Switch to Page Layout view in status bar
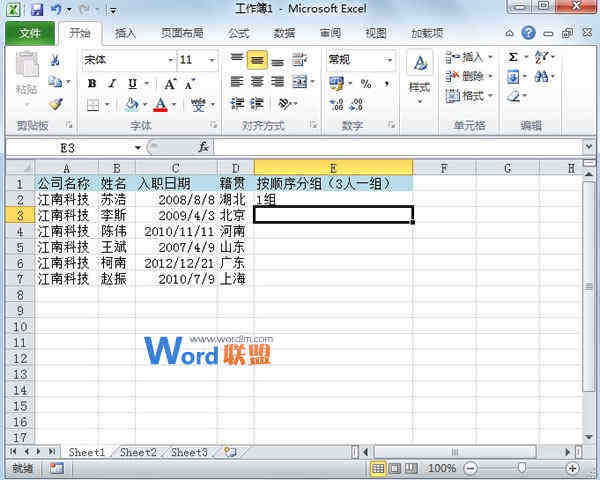The width and height of the screenshot is (600, 480). (395, 468)
